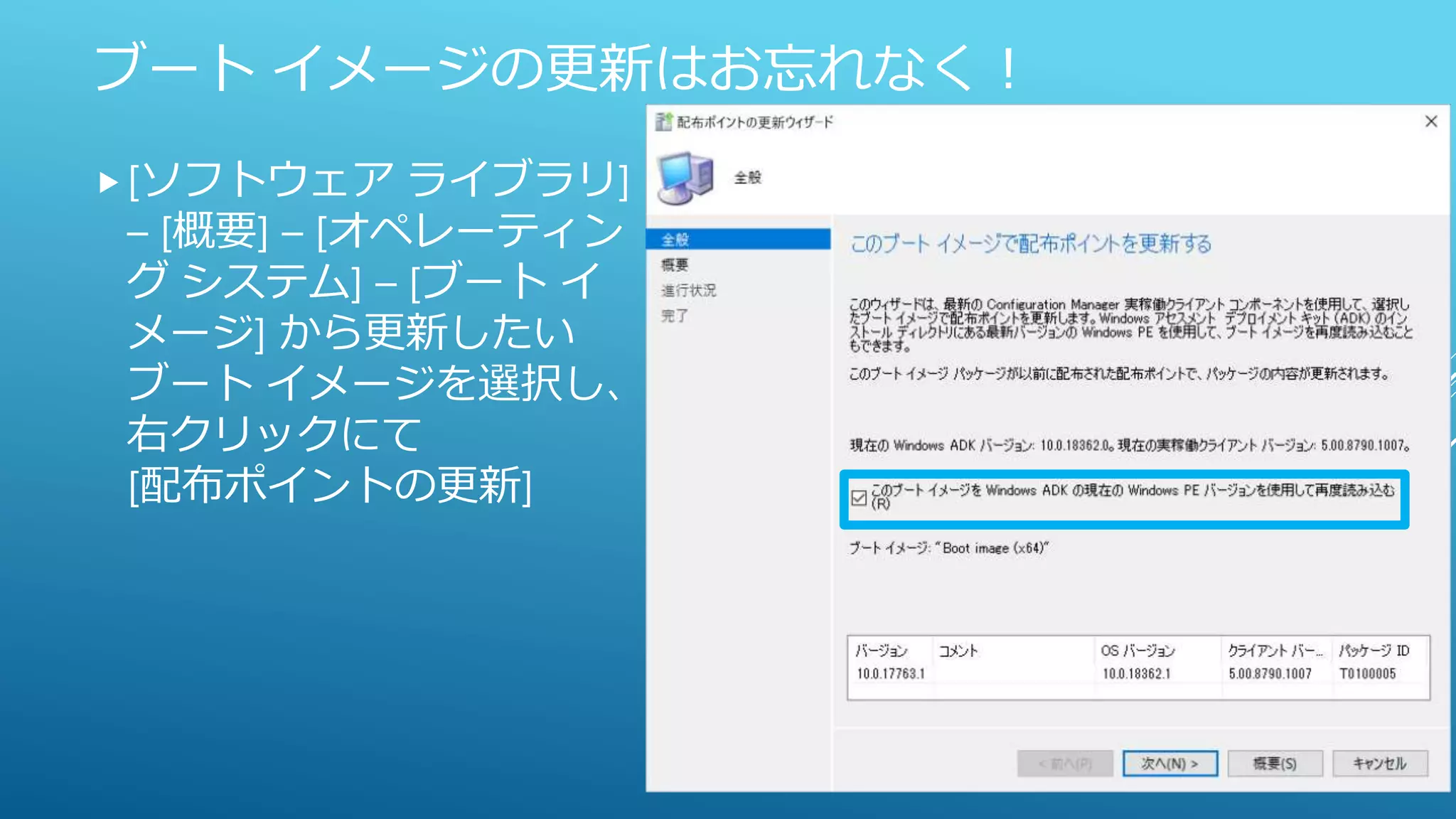Select the 進行状況 step in the wizard sidebar
The image size is (1456, 819).
click(688, 290)
